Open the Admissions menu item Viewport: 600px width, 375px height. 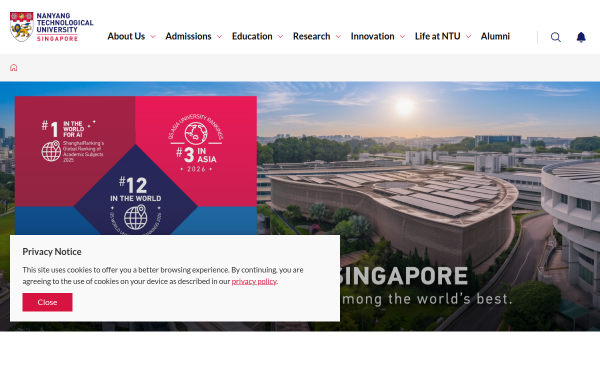(188, 36)
